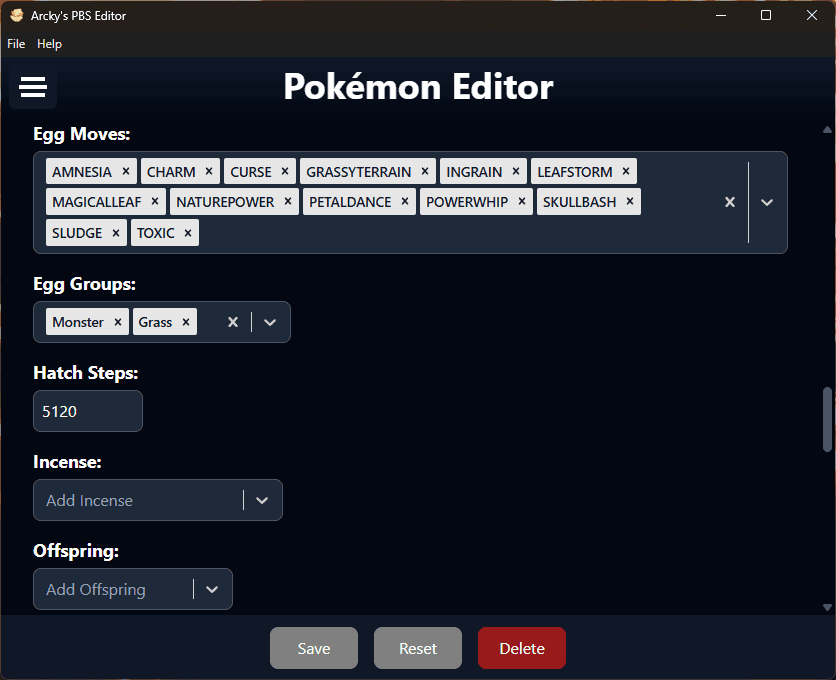Click the Hatch Steps input field
Viewport: 836px width, 680px height.
pos(88,411)
